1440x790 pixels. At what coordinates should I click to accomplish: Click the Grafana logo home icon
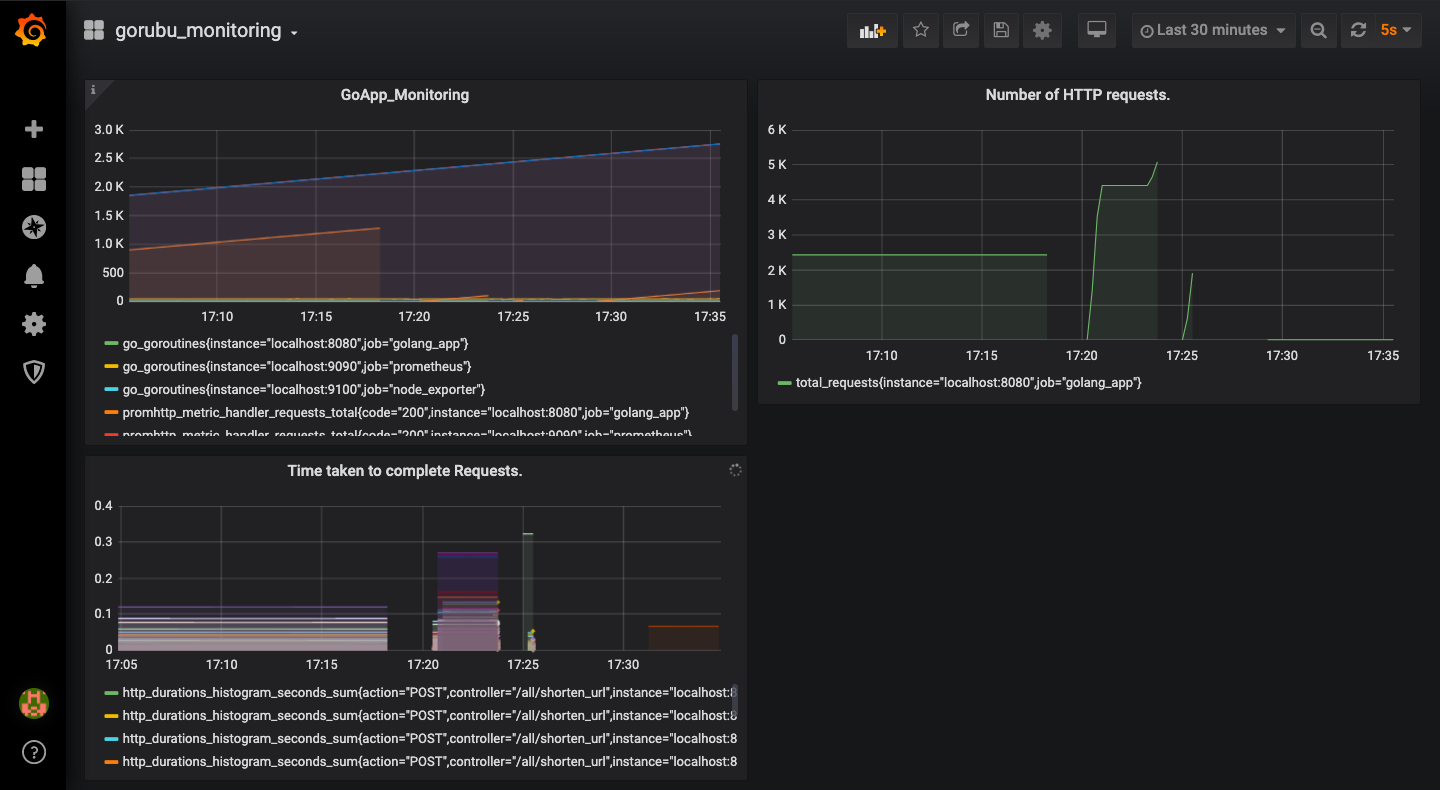[32, 30]
